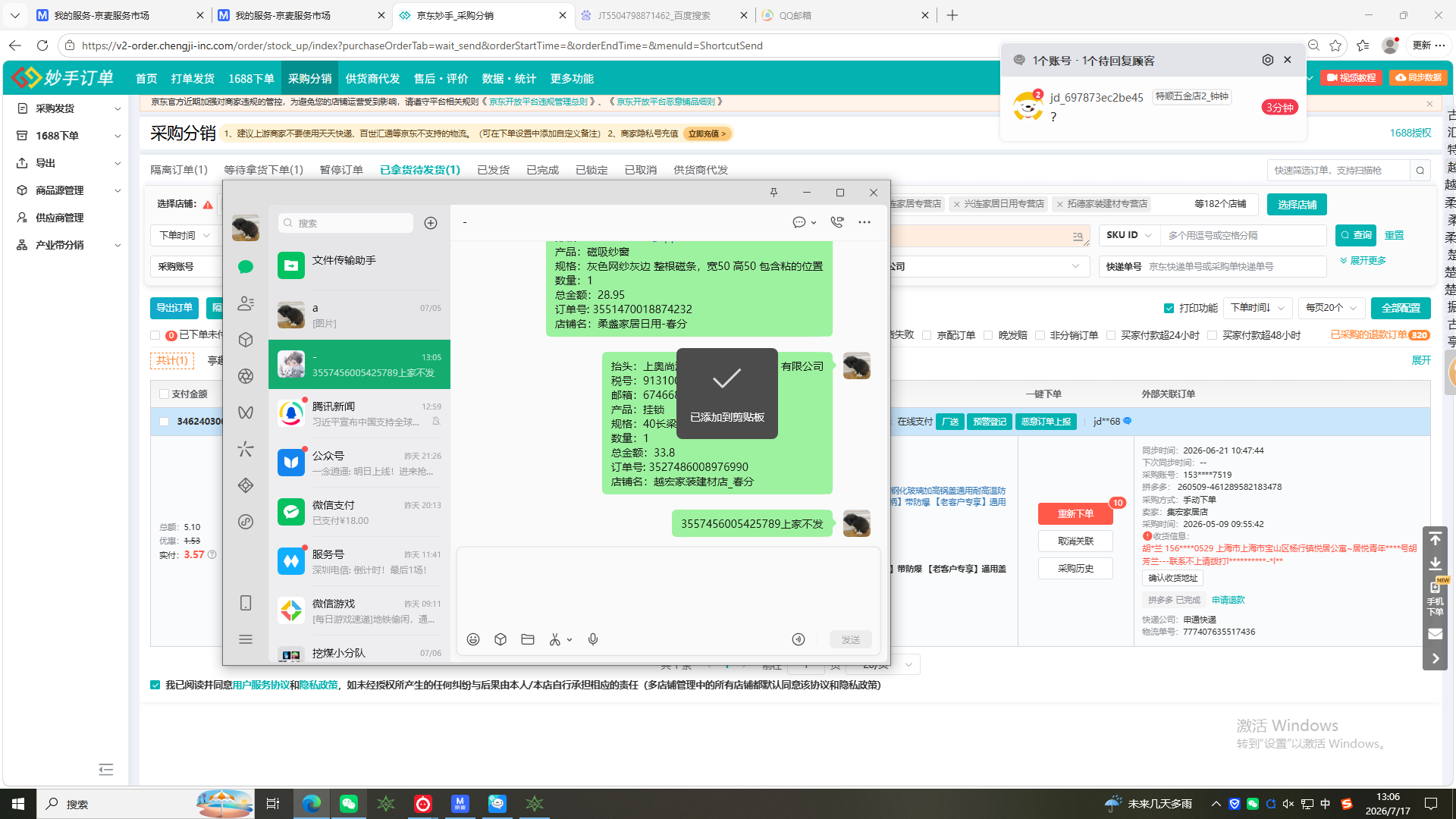The height and width of the screenshot is (819, 1456).
Task: Switch to the 隔离订单(1) tab
Action: tap(179, 170)
